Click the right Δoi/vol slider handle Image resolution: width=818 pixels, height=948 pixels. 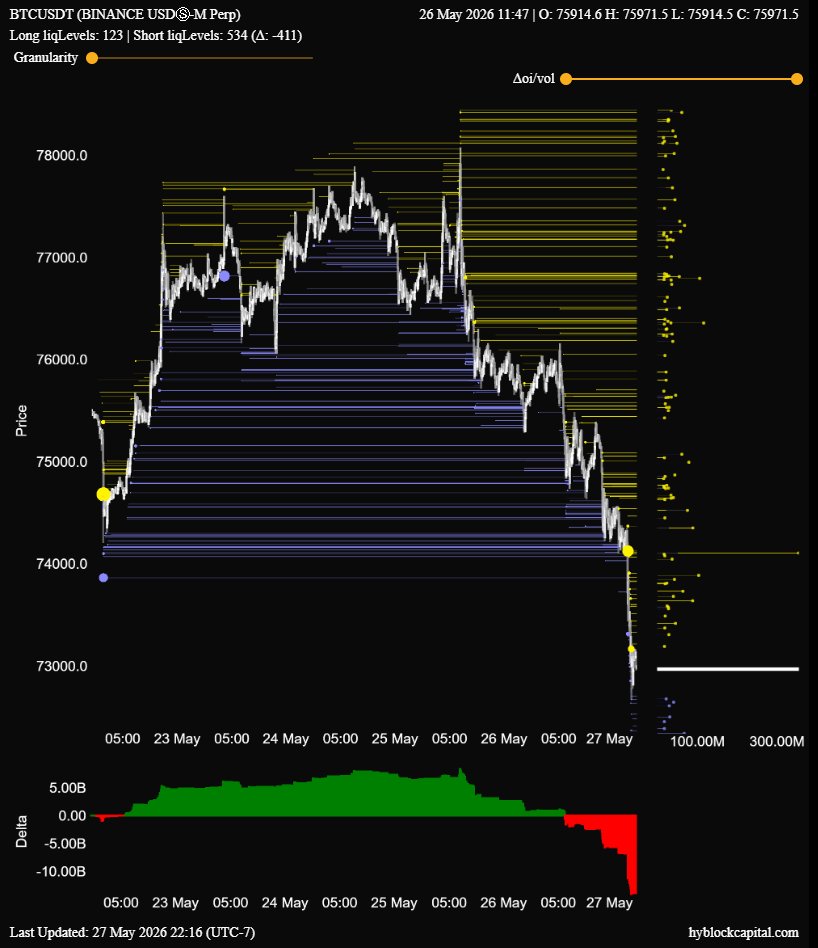(797, 79)
